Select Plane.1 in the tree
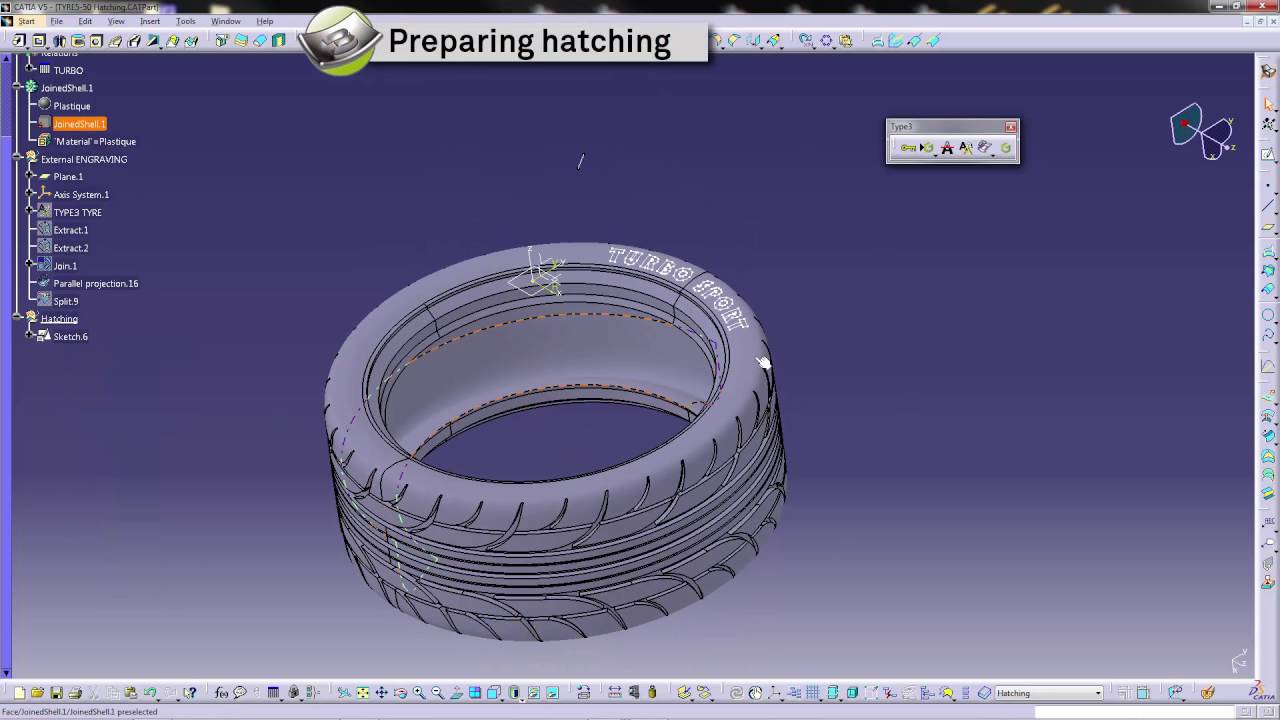 (68, 177)
